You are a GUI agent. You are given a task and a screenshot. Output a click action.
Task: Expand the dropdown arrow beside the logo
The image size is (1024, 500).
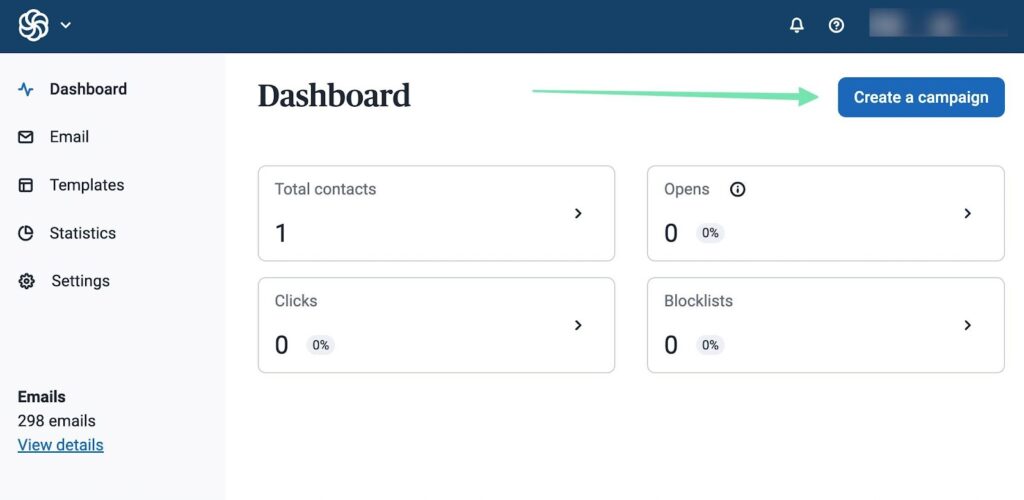[66, 25]
